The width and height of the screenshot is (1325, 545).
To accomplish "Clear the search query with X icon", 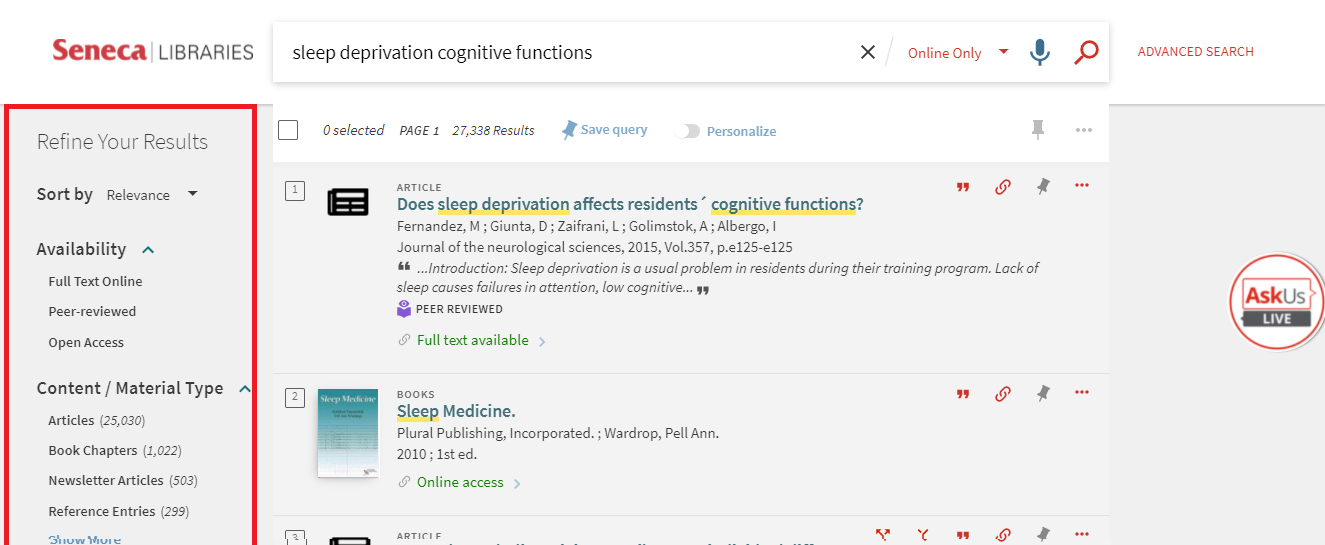I will 868,52.
